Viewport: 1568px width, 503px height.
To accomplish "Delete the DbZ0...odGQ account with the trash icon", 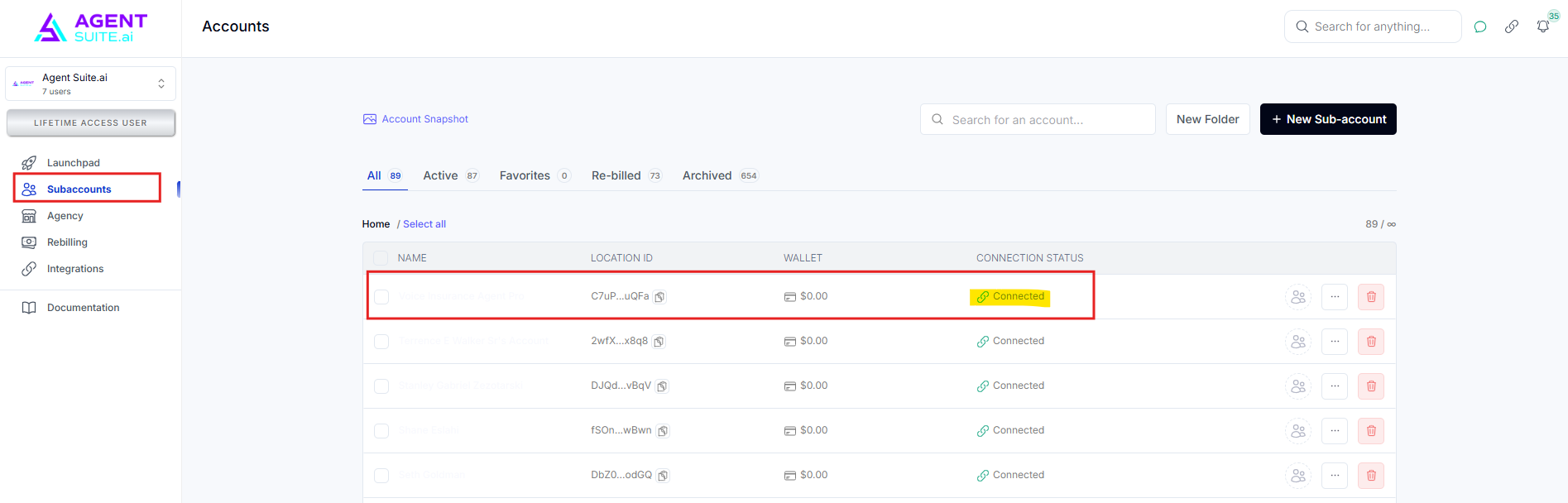I will point(1371,476).
